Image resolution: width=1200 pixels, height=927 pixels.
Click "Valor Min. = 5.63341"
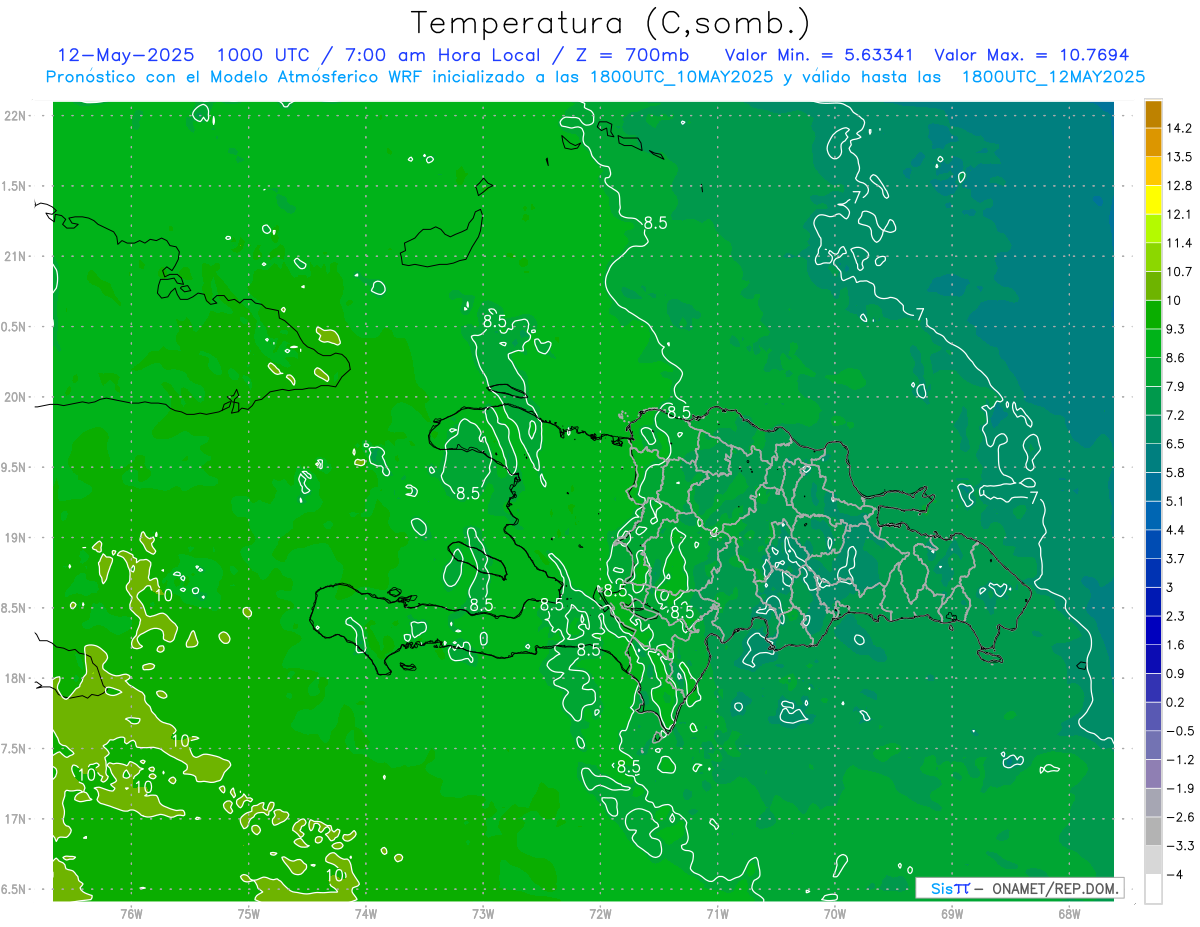click(x=820, y=55)
